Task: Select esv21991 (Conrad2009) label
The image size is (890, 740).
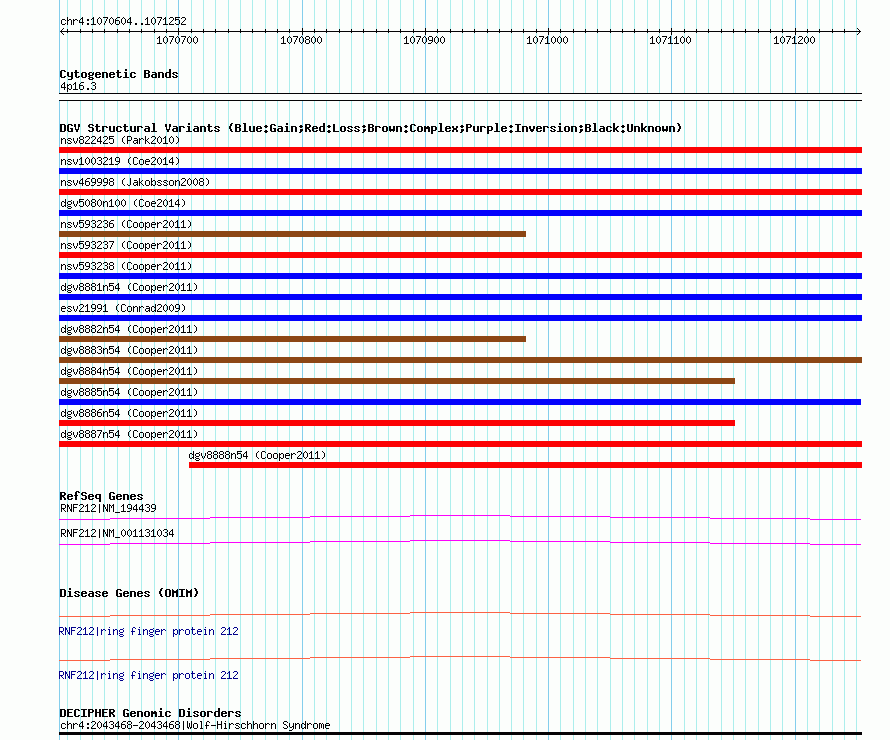Action: point(123,308)
